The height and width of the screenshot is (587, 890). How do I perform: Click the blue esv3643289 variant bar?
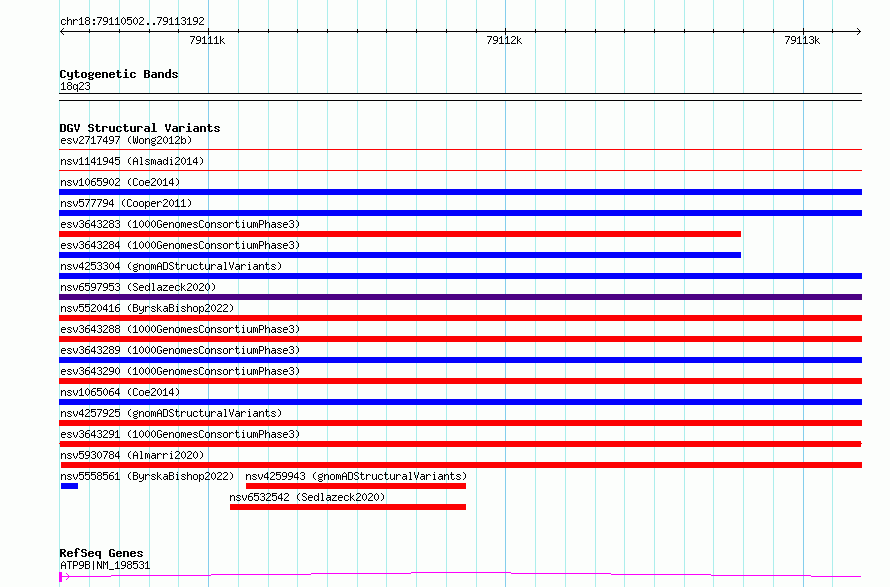[460, 360]
